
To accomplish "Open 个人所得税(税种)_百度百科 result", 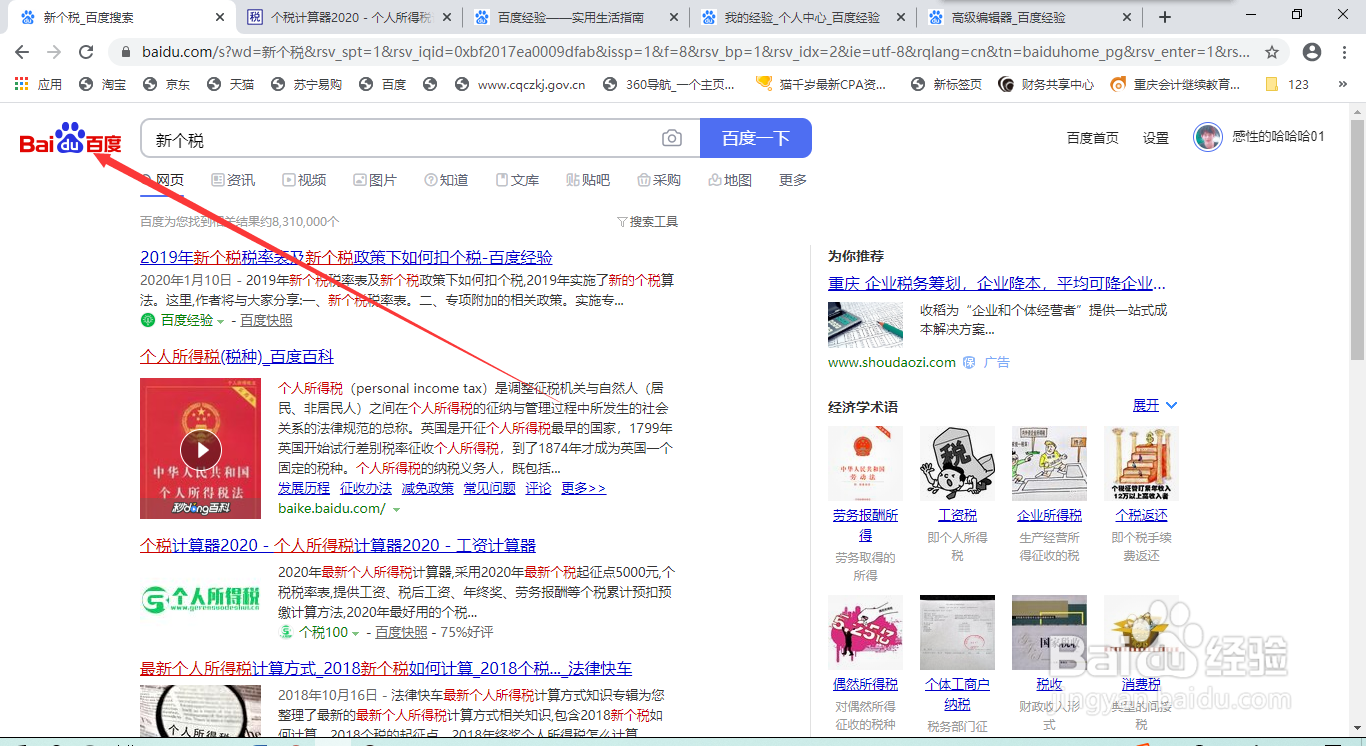I will click(237, 356).
